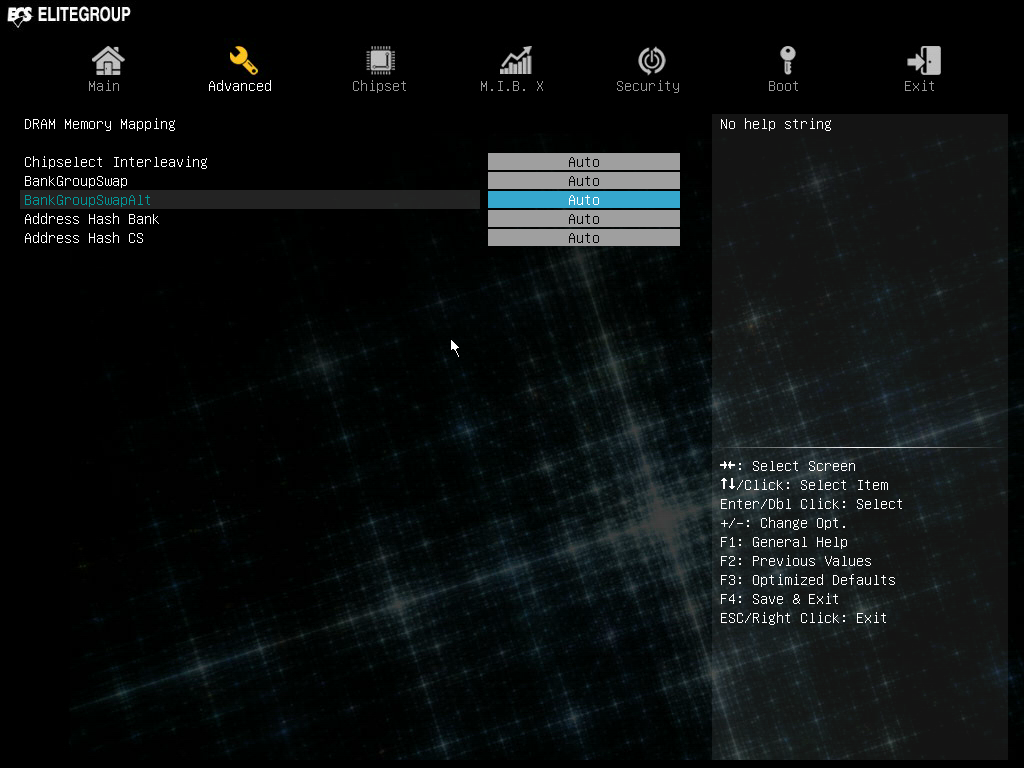Open the Exit tab label
This screenshot has height=768, width=1024.
pyautogui.click(x=919, y=86)
